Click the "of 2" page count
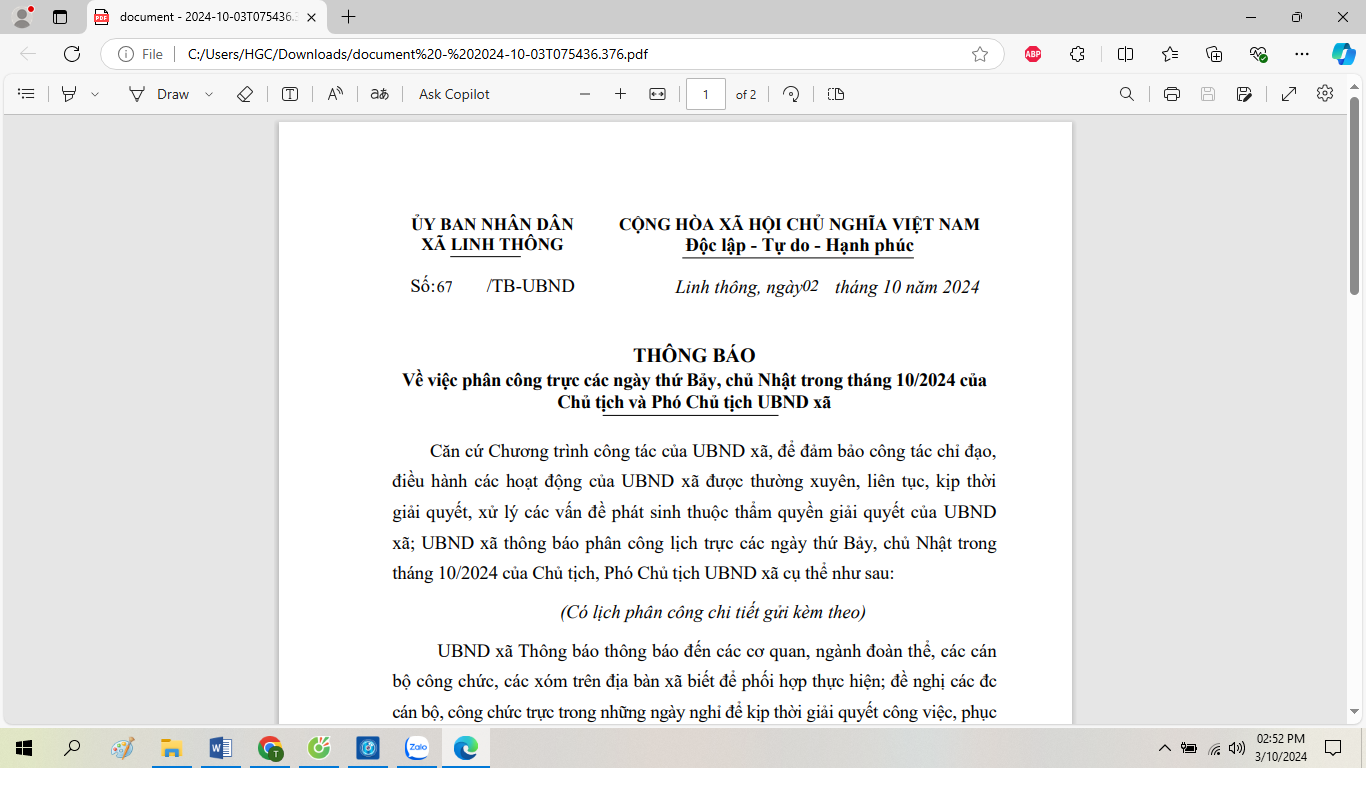 (746, 94)
